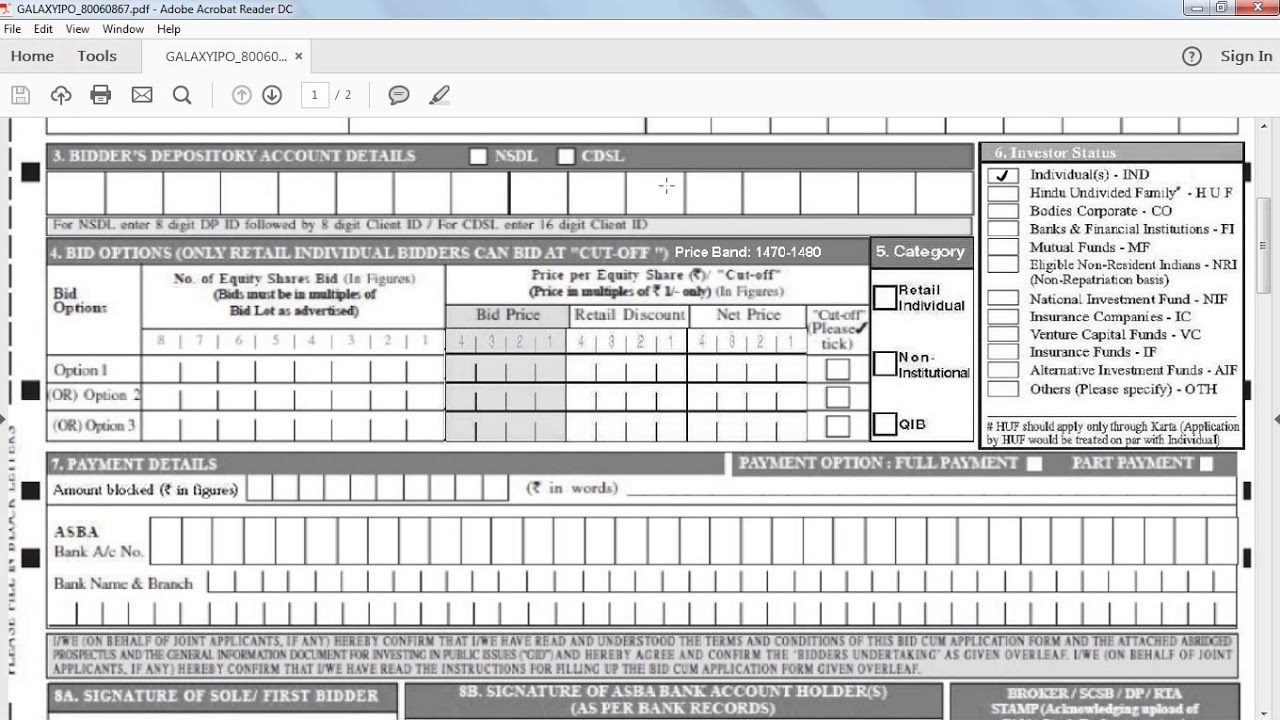Click the 'Retail Discount' column header
Screen dimensions: 1280x720
click(x=629, y=315)
